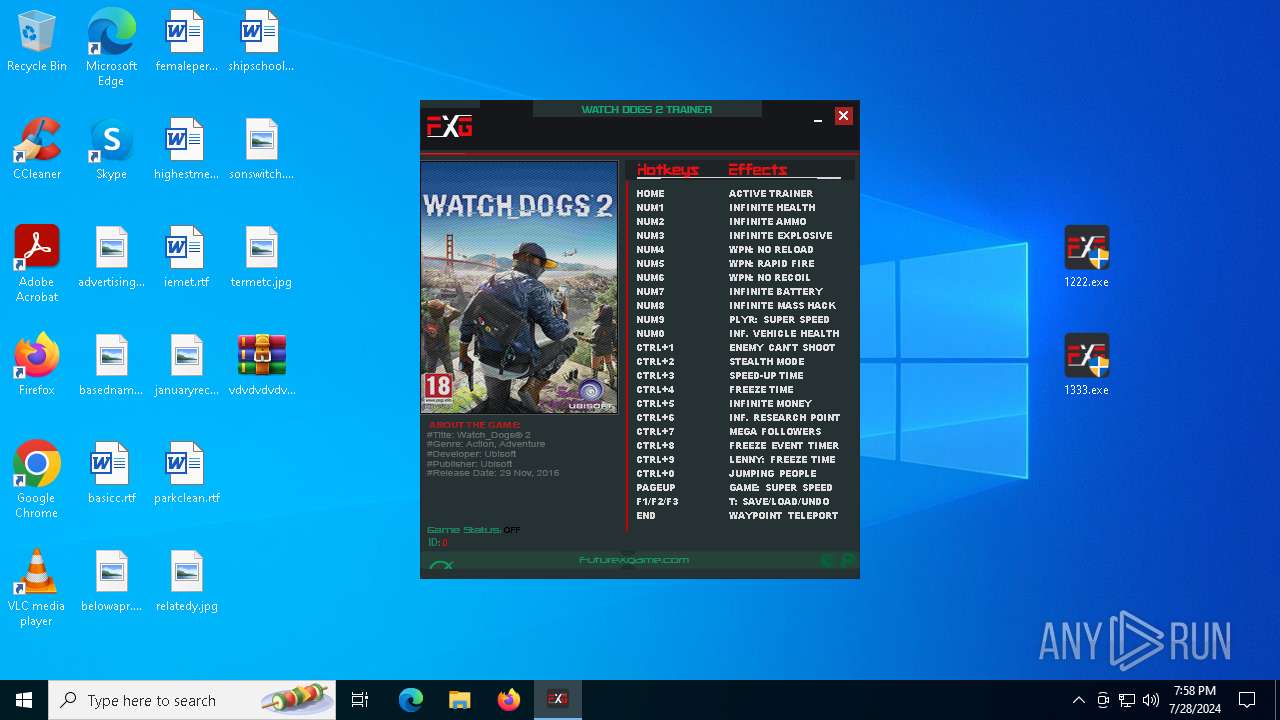Click the INFINITE HEALTH effect text
1280x720 pixels.
(x=772, y=208)
